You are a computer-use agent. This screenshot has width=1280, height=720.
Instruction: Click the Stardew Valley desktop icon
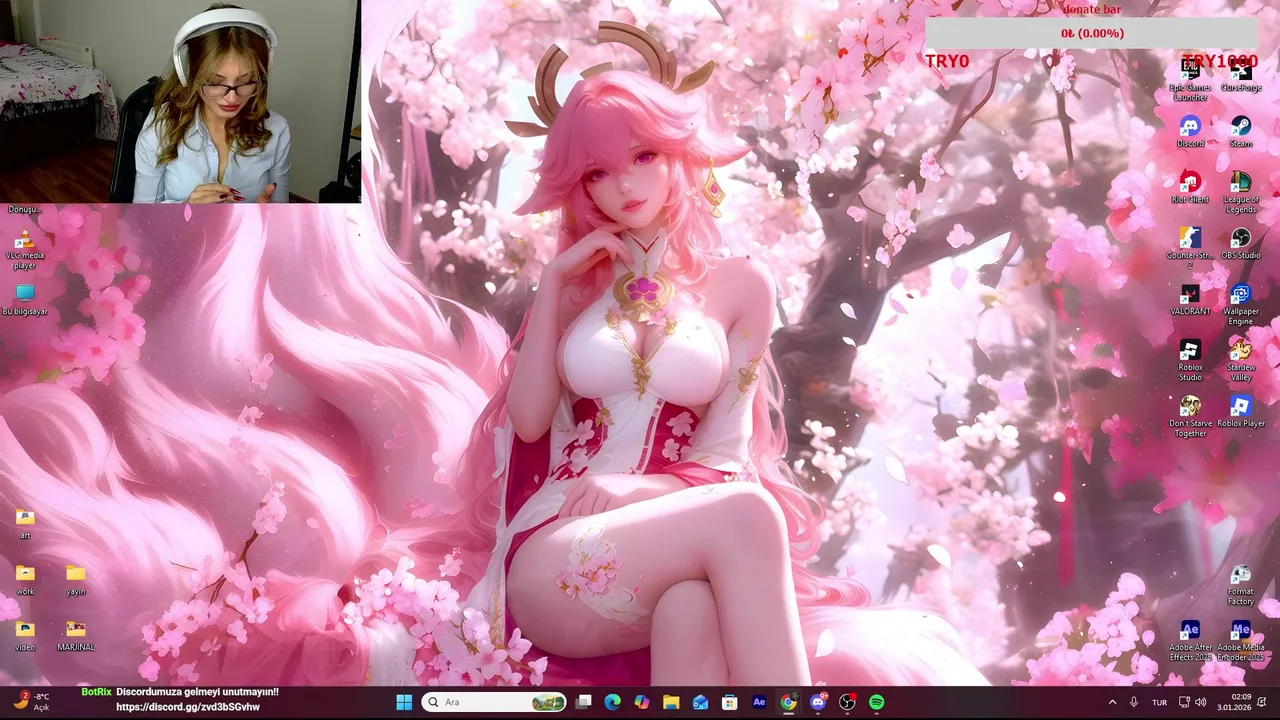[1241, 360]
